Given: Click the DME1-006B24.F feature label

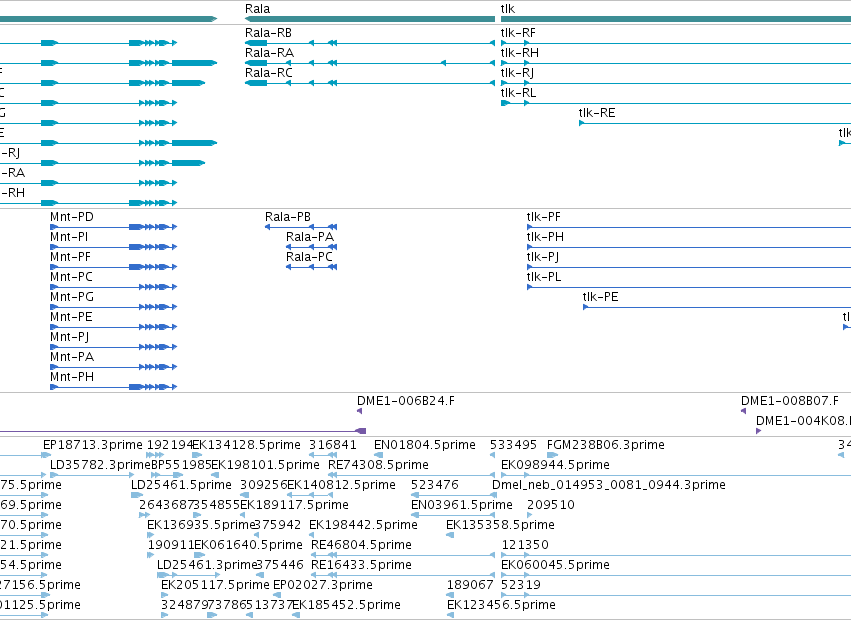Looking at the screenshot, I should pos(406,401).
